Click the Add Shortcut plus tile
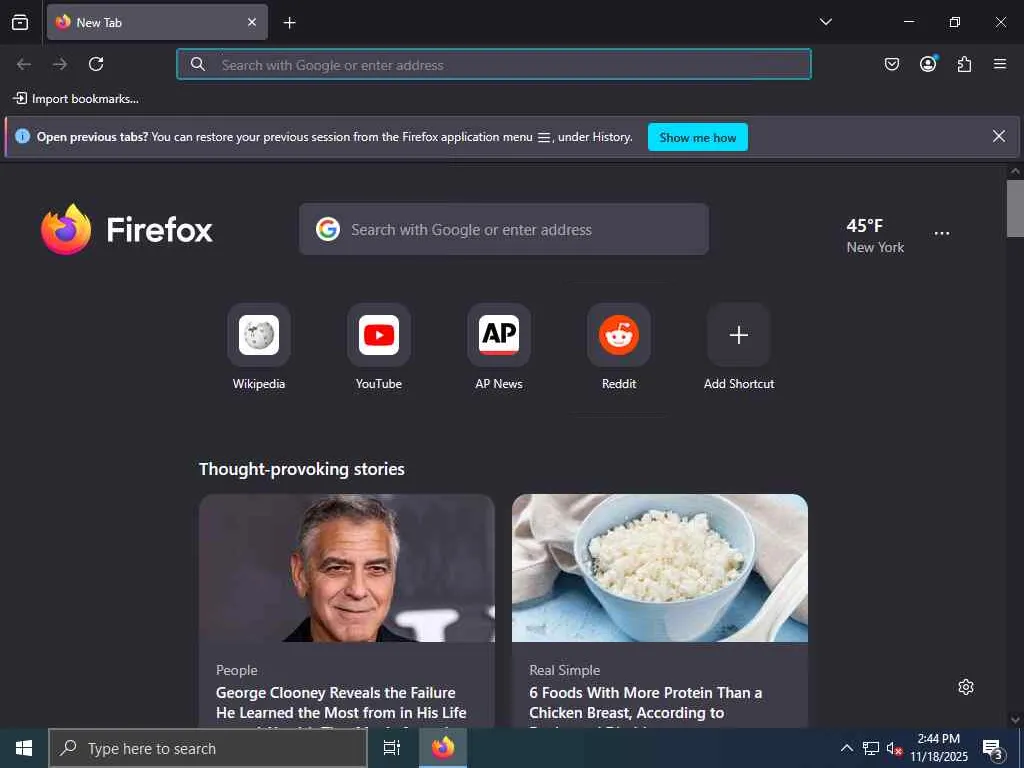This screenshot has width=1024, height=768. tap(739, 335)
